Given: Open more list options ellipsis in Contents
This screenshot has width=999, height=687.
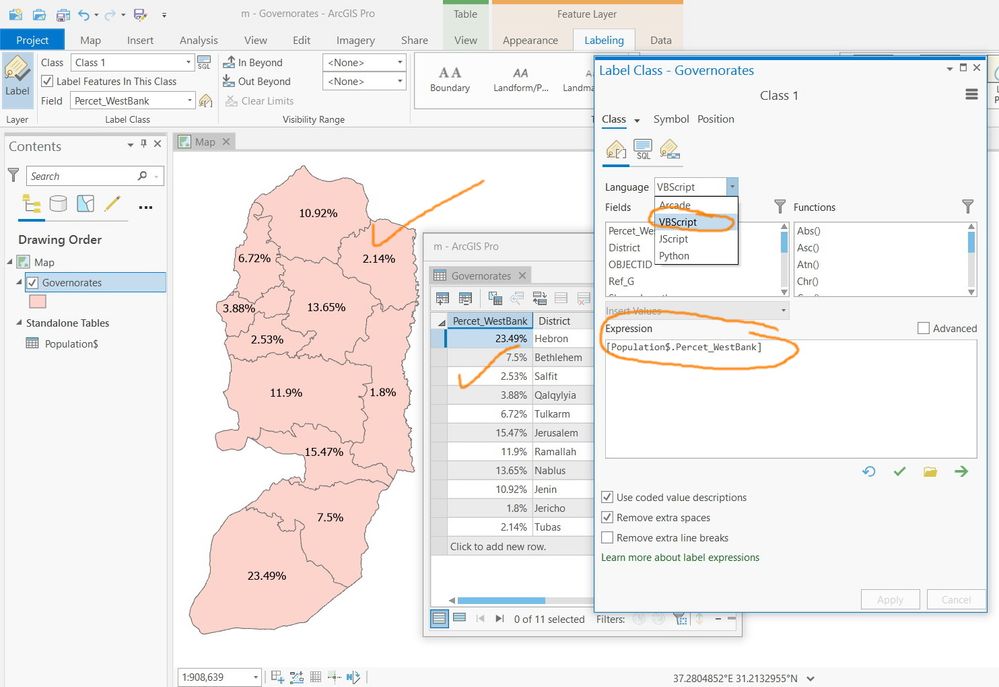Looking at the screenshot, I should 145,207.
